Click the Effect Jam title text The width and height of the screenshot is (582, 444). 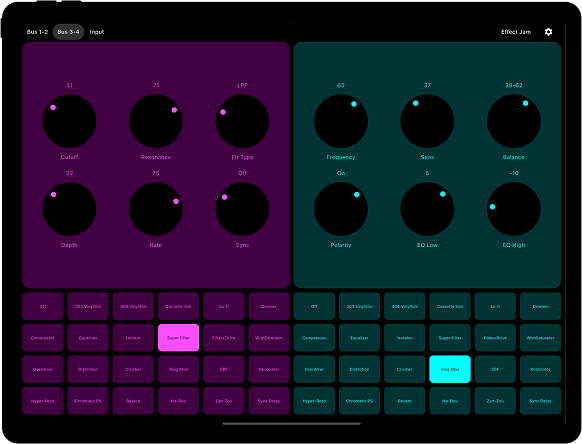pos(516,32)
